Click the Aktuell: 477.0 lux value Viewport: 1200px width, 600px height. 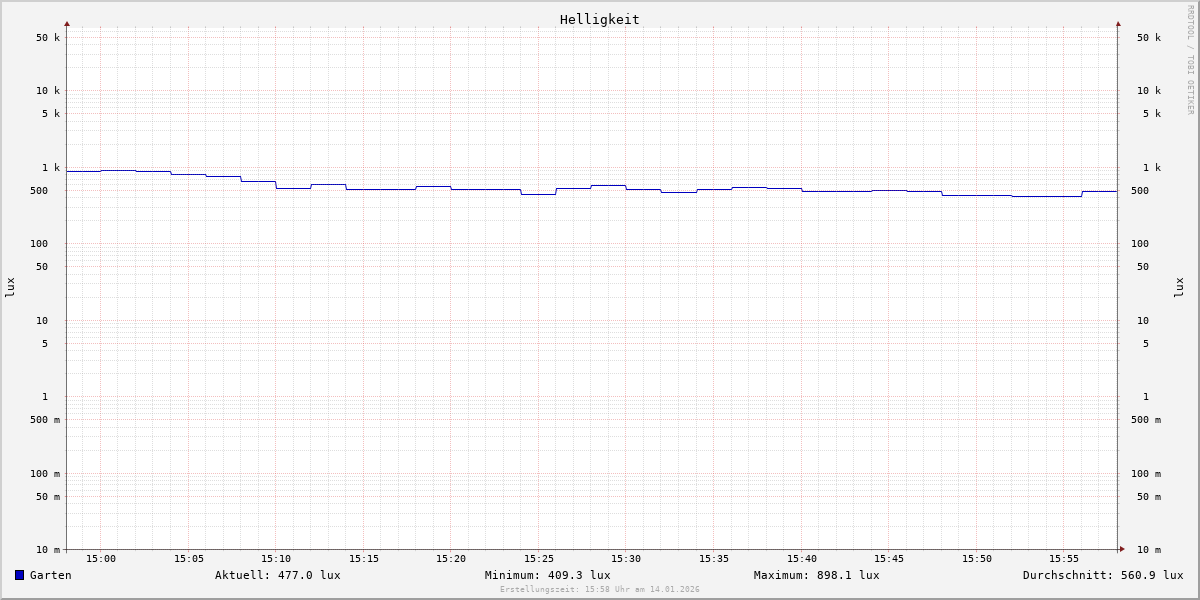(277, 575)
